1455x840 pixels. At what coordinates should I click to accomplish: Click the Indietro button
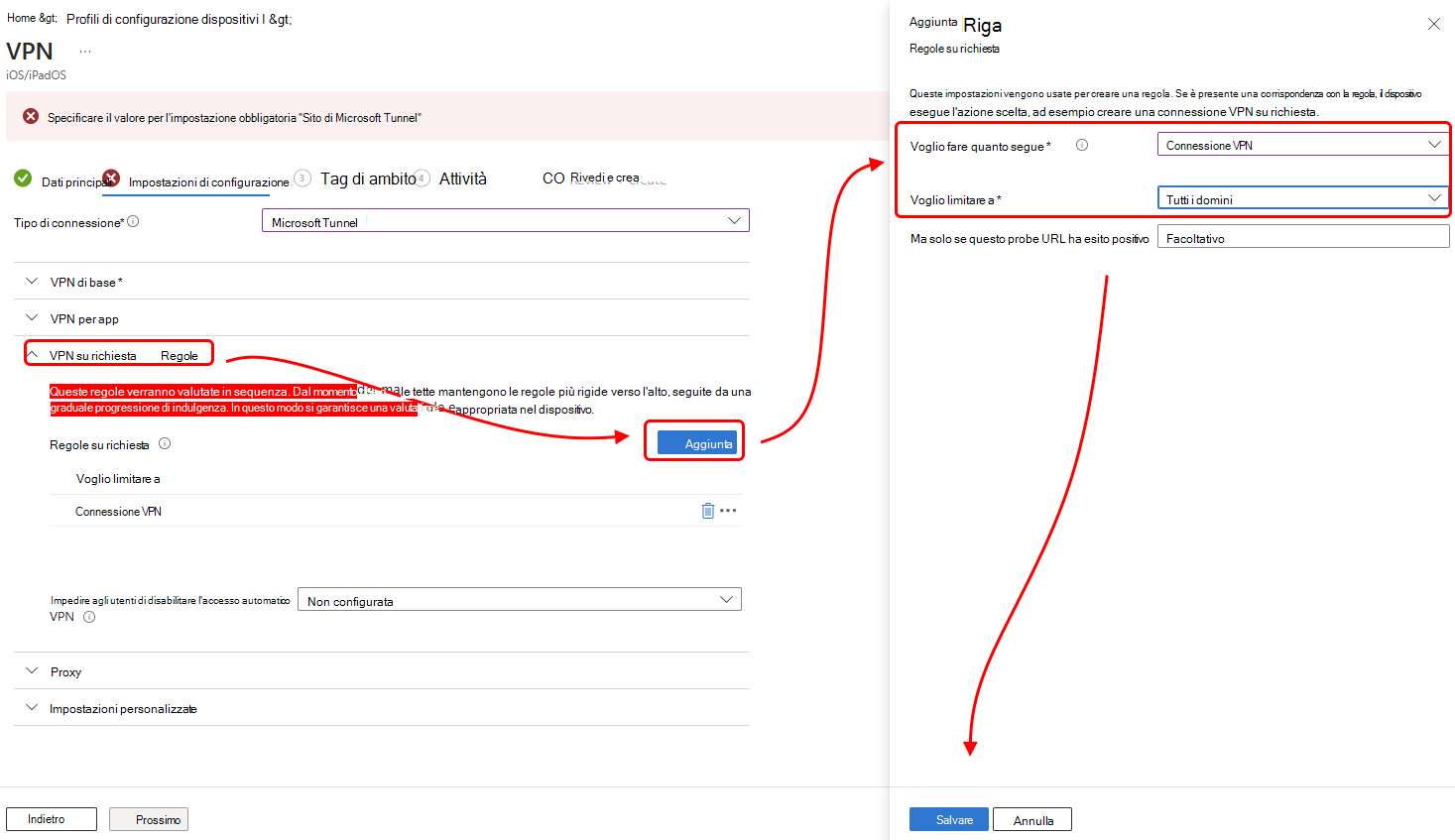click(52, 819)
